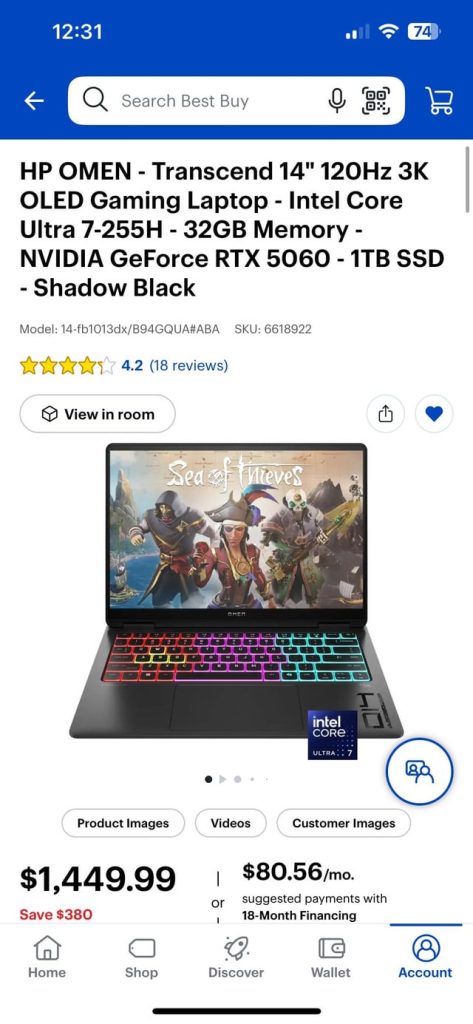473x1024 pixels.
Task: Tap the back arrow icon
Action: tap(34, 101)
